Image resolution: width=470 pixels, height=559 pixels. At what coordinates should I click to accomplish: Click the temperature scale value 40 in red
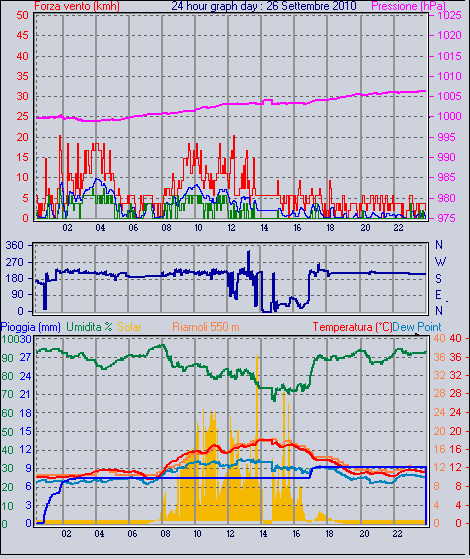pos(455,338)
